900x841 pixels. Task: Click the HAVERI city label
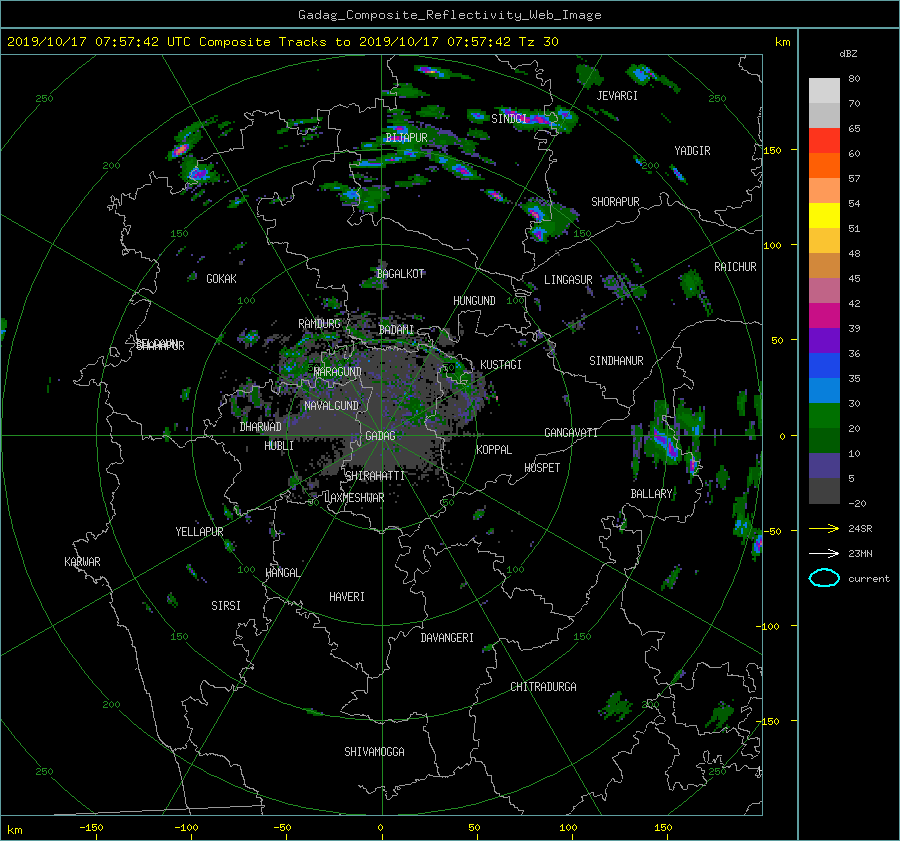pyautogui.click(x=347, y=597)
